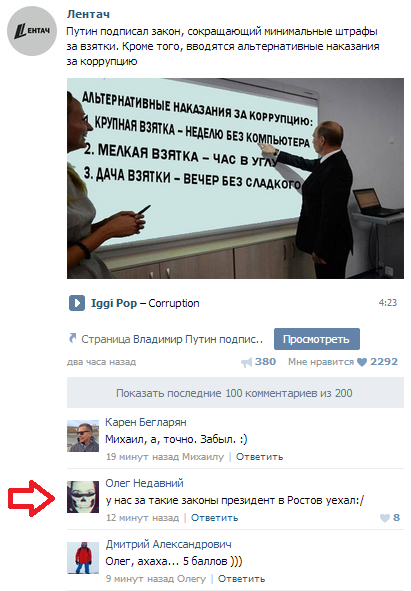Open Олег Недавний's skull avatar
This screenshot has width=411, height=591.
[83, 497]
